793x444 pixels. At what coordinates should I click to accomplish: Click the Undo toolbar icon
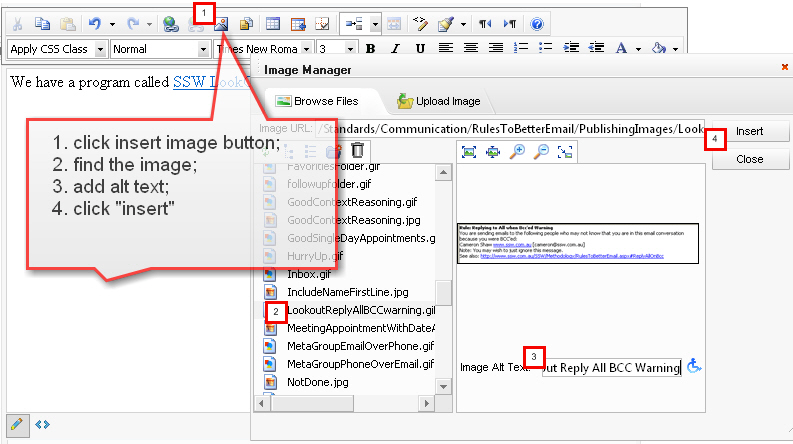(93, 23)
